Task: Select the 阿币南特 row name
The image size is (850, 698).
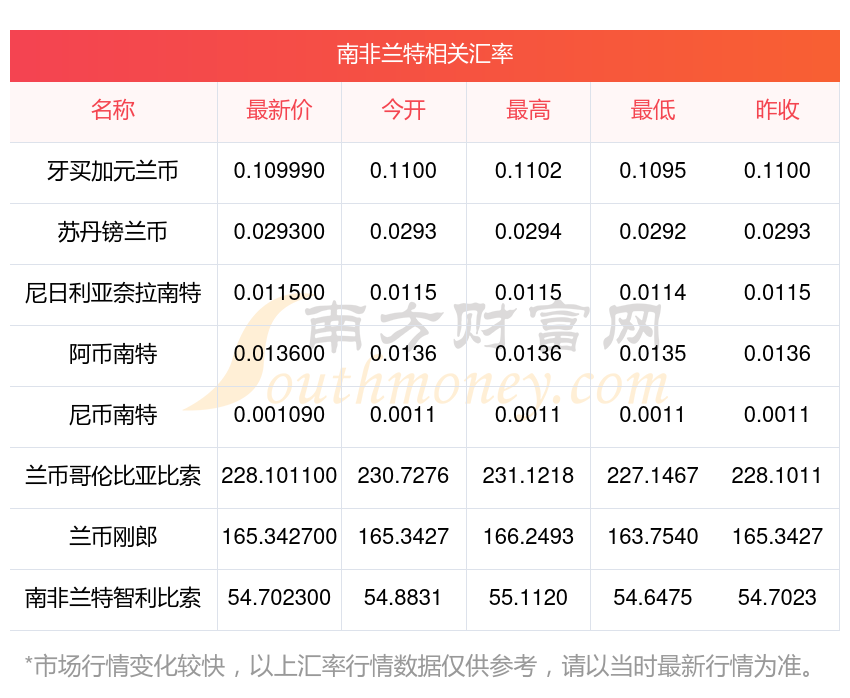Action: (113, 354)
